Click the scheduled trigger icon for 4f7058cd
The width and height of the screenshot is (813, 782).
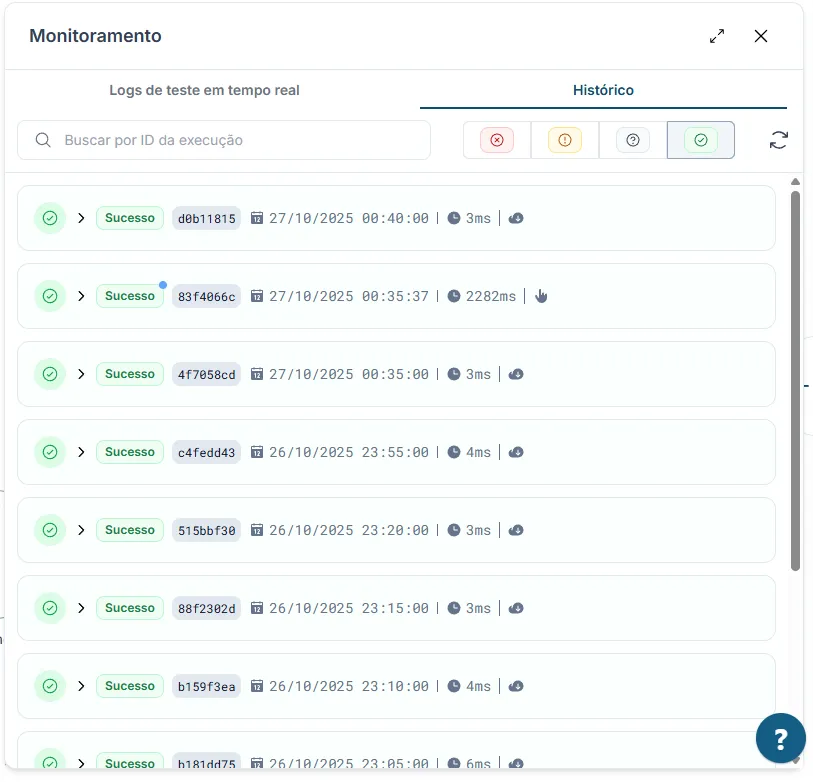516,374
